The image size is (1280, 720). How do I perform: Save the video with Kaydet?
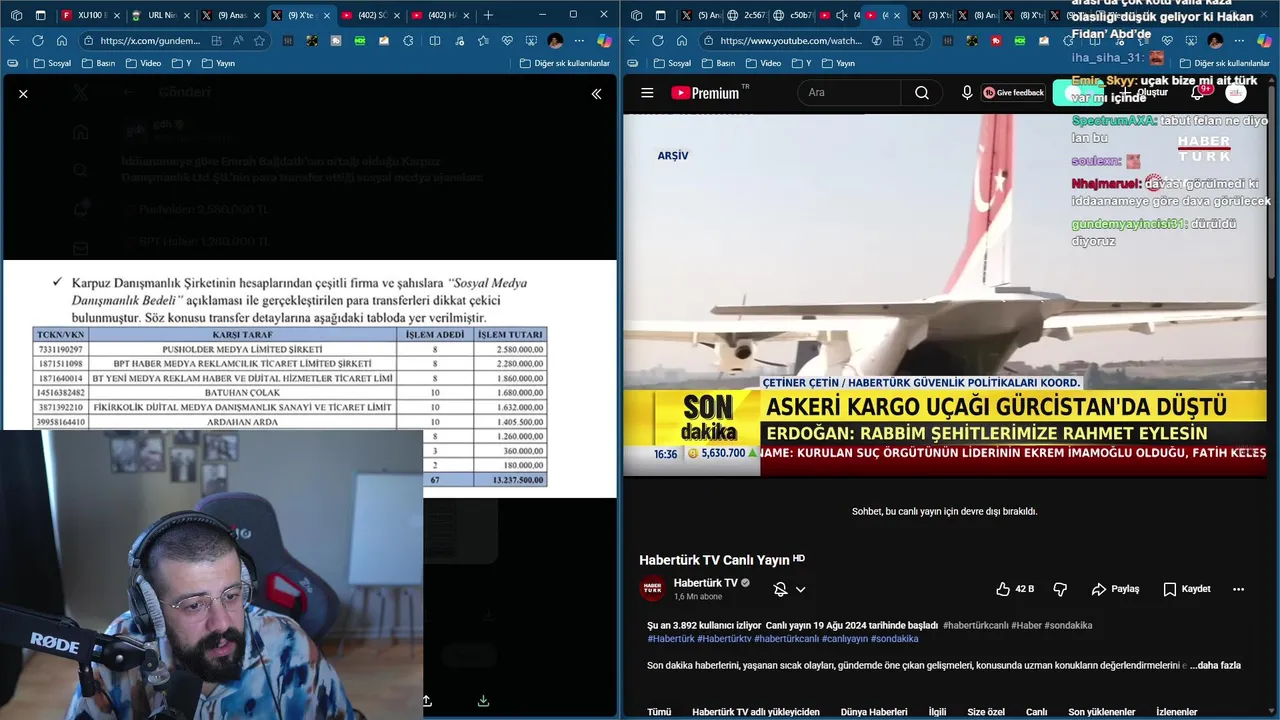click(x=1187, y=589)
